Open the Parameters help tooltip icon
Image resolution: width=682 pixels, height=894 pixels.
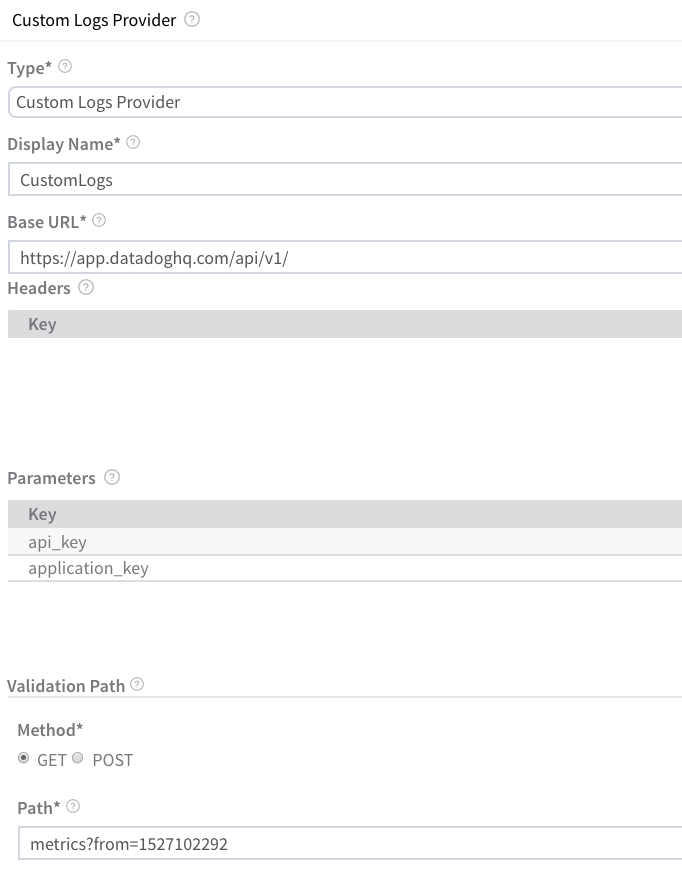point(112,477)
